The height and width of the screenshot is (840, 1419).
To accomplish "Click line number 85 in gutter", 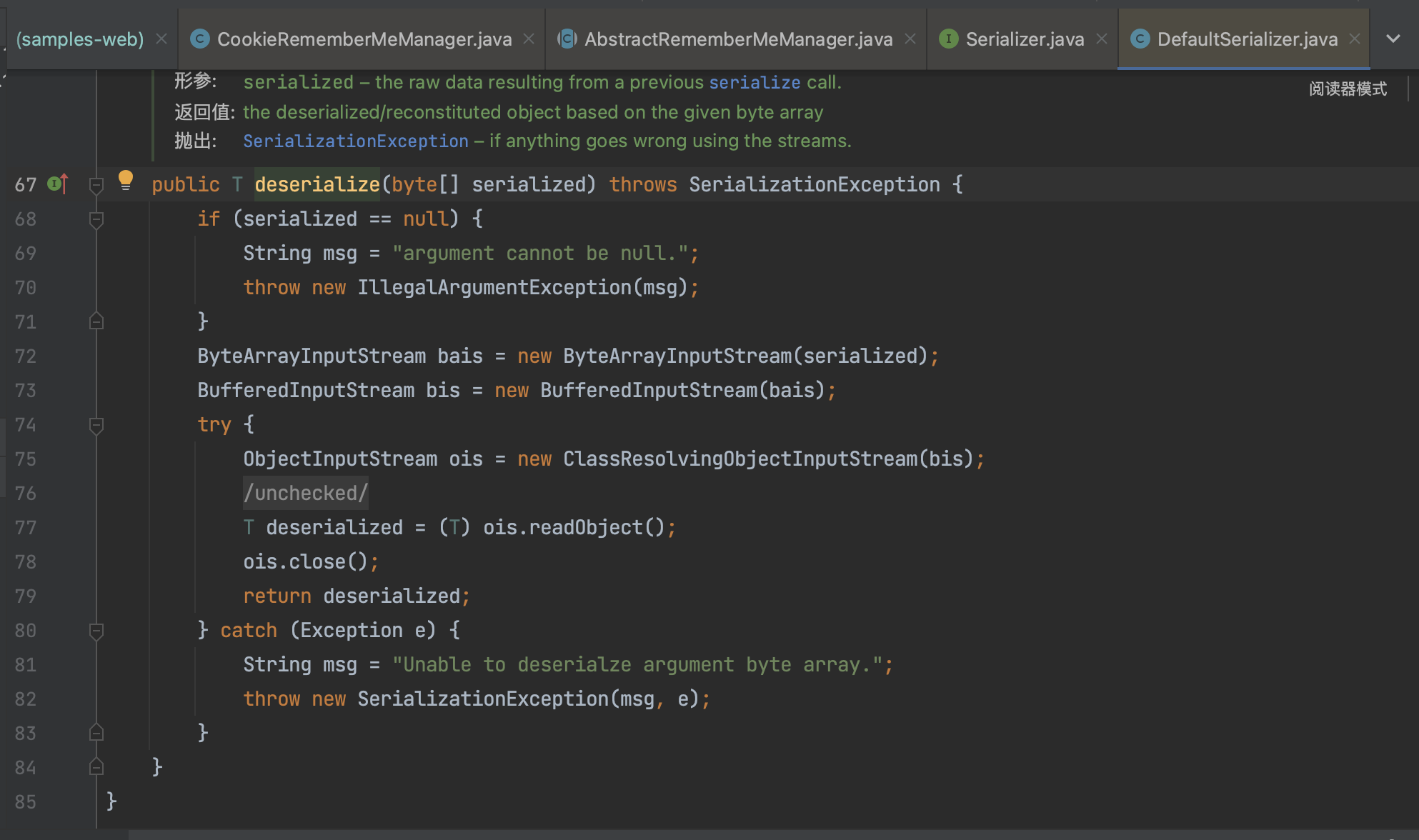I will coord(26,801).
